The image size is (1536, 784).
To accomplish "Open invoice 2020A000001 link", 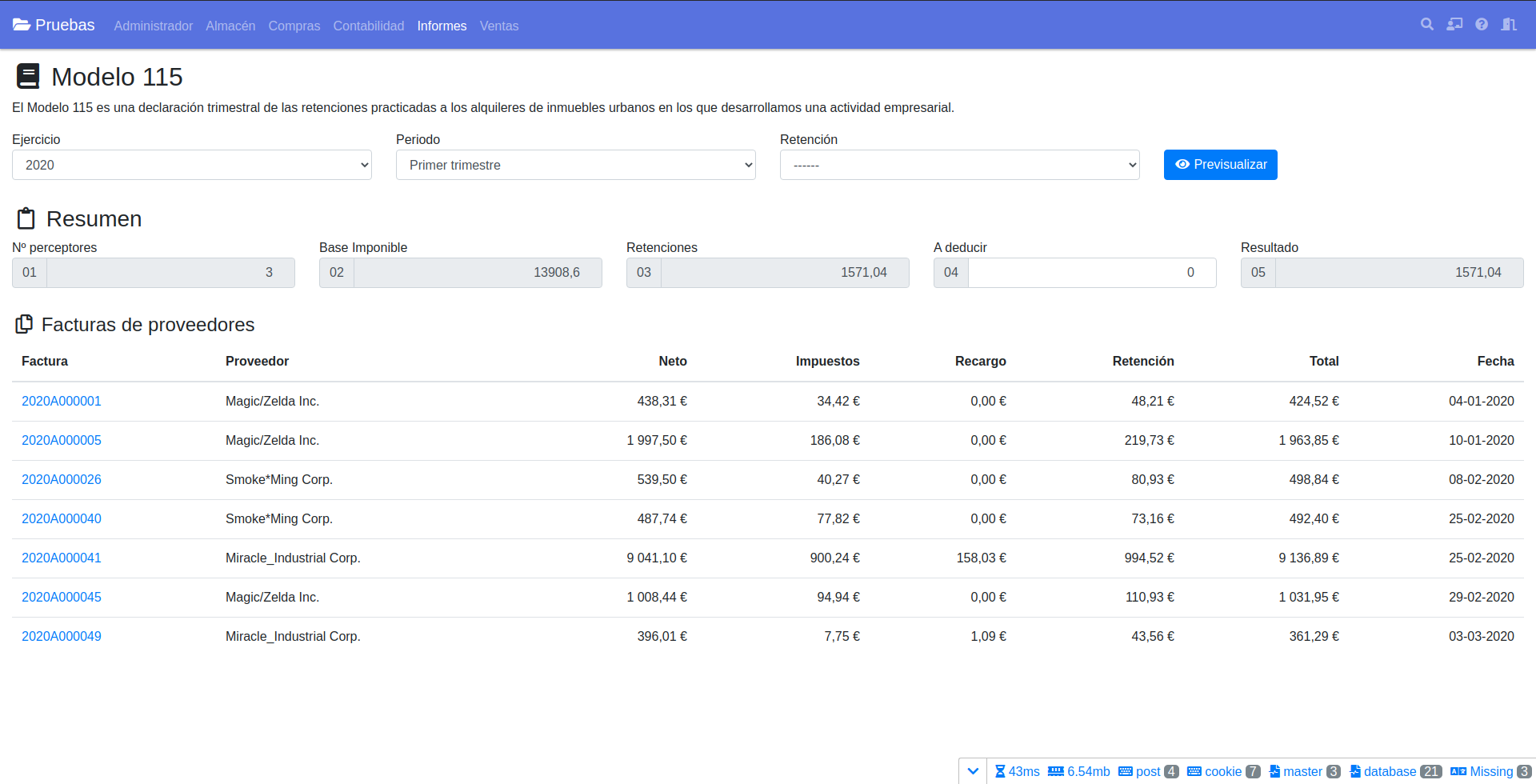I will click(x=62, y=401).
